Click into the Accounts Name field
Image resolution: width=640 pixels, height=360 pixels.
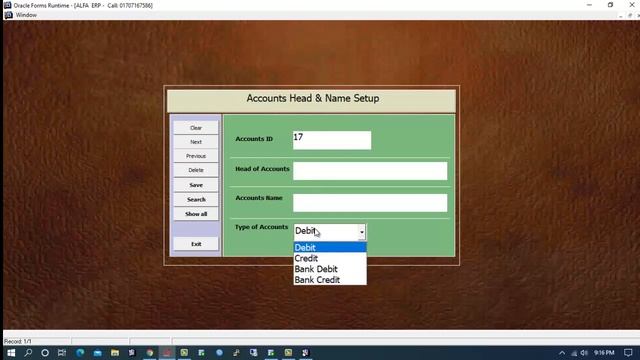coord(370,203)
